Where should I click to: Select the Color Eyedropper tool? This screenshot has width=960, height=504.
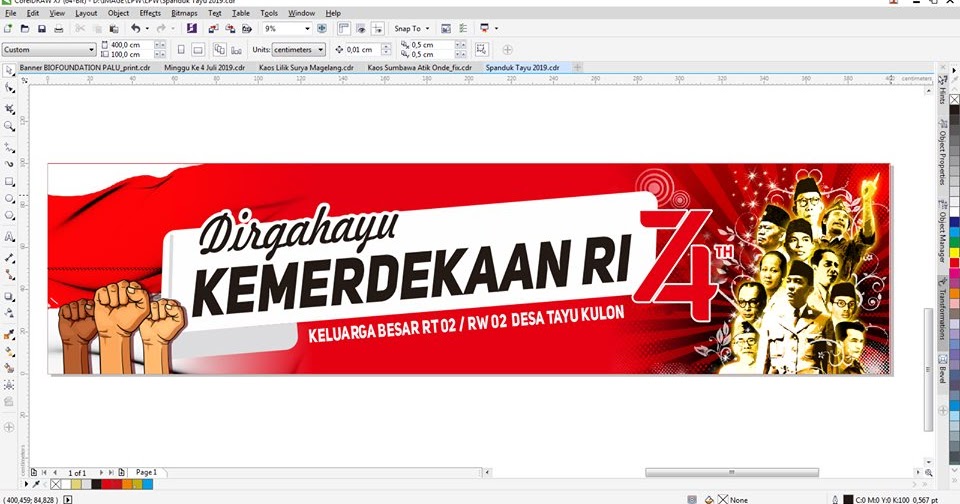(9, 334)
